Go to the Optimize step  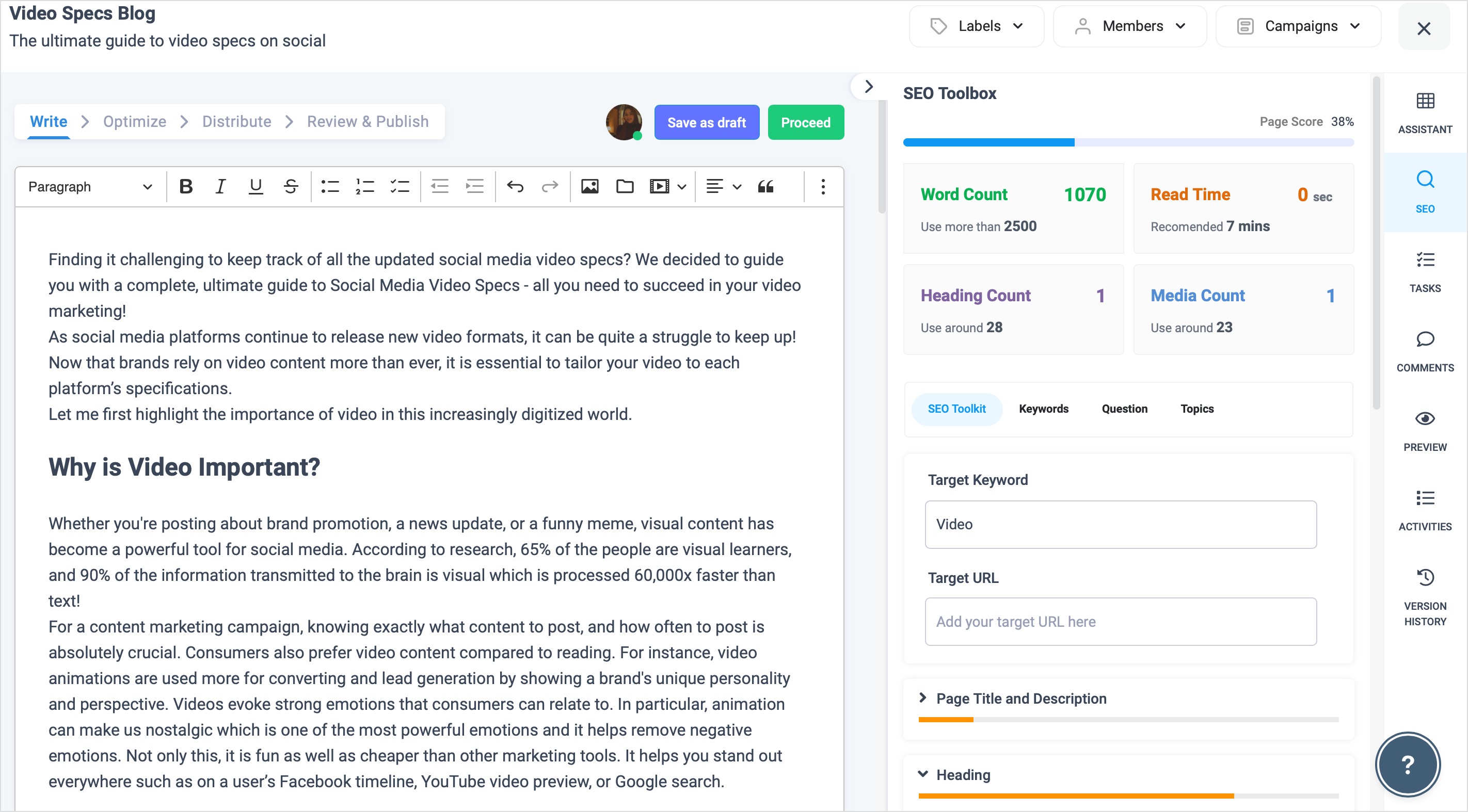[135, 122]
